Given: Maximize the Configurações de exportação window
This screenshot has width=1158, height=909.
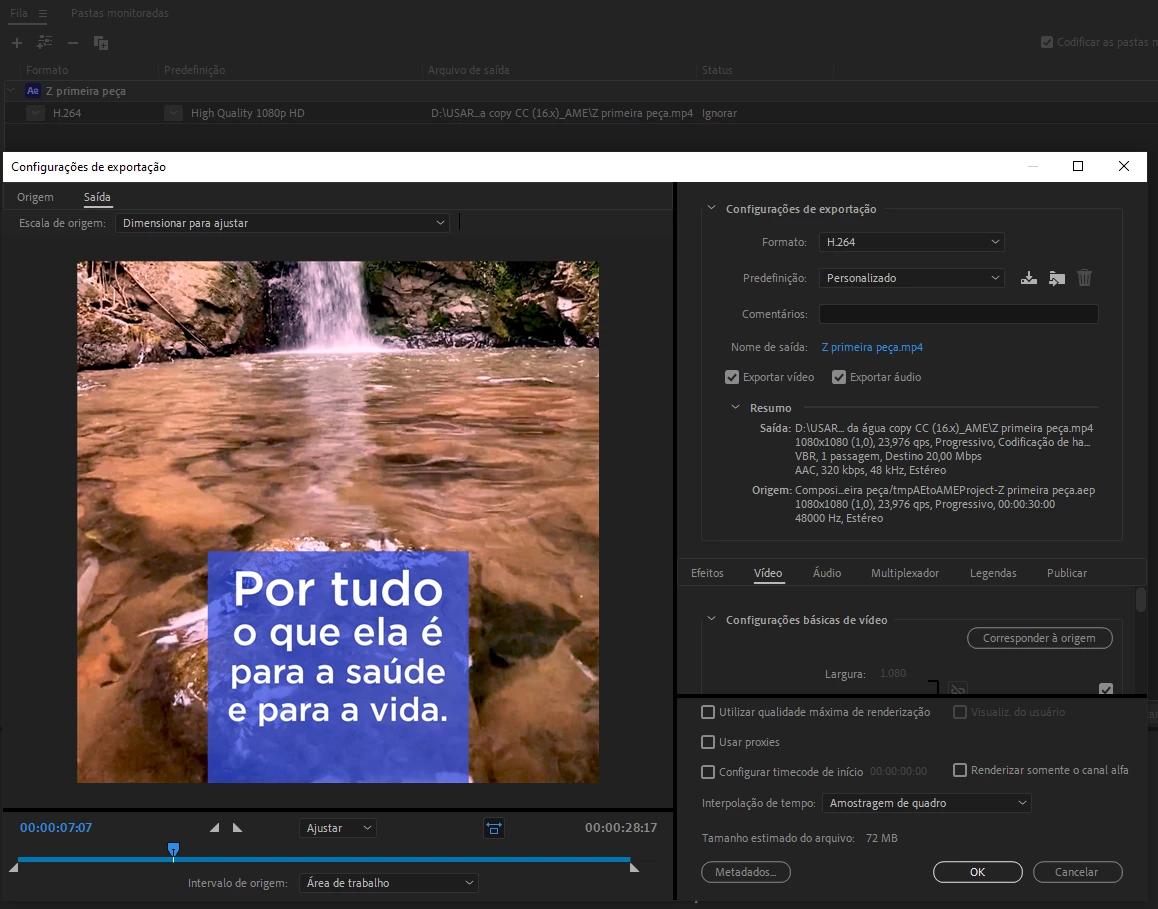Looking at the screenshot, I should pyautogui.click(x=1078, y=166).
